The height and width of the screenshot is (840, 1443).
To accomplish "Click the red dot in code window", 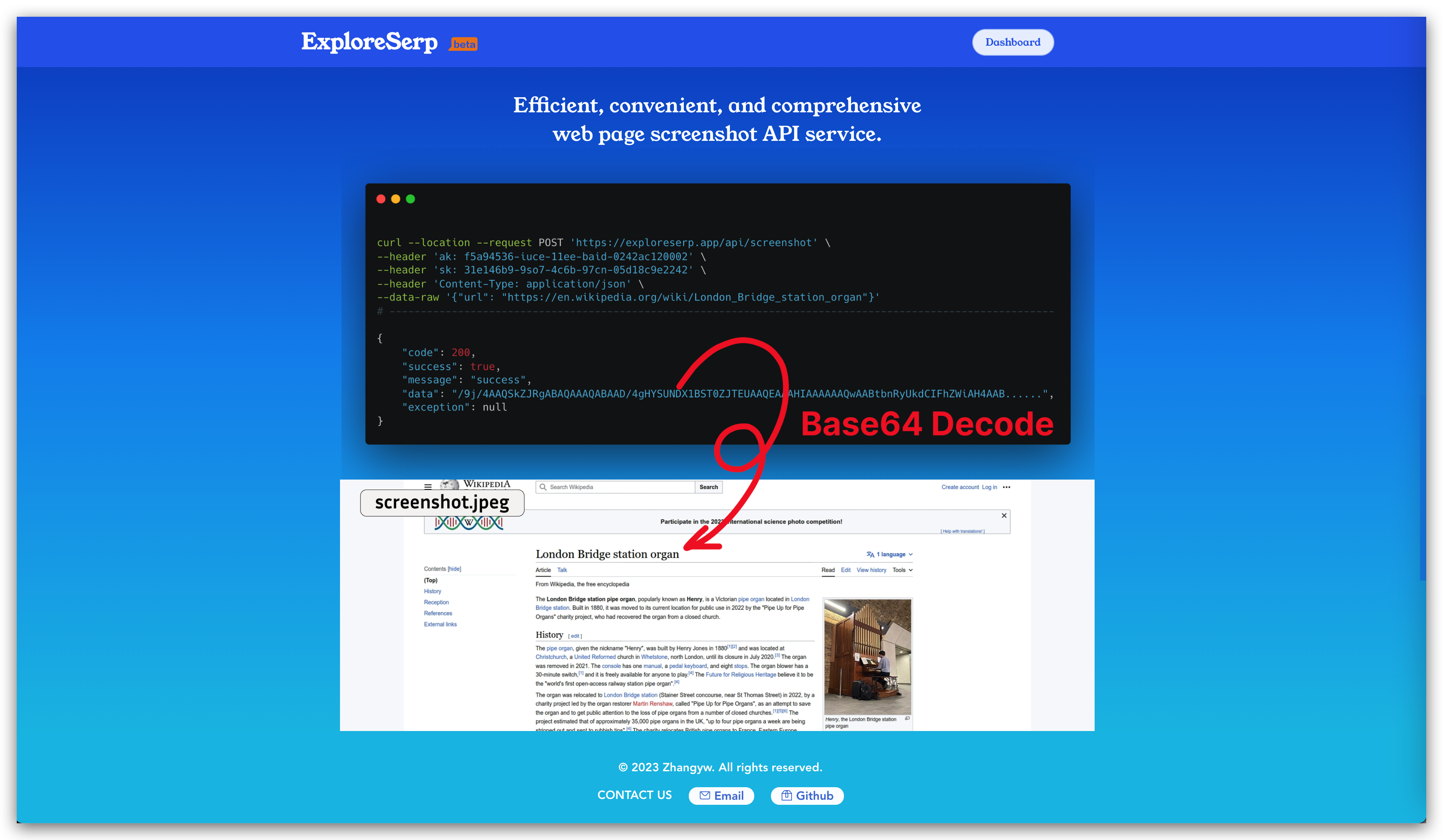I will (x=381, y=199).
